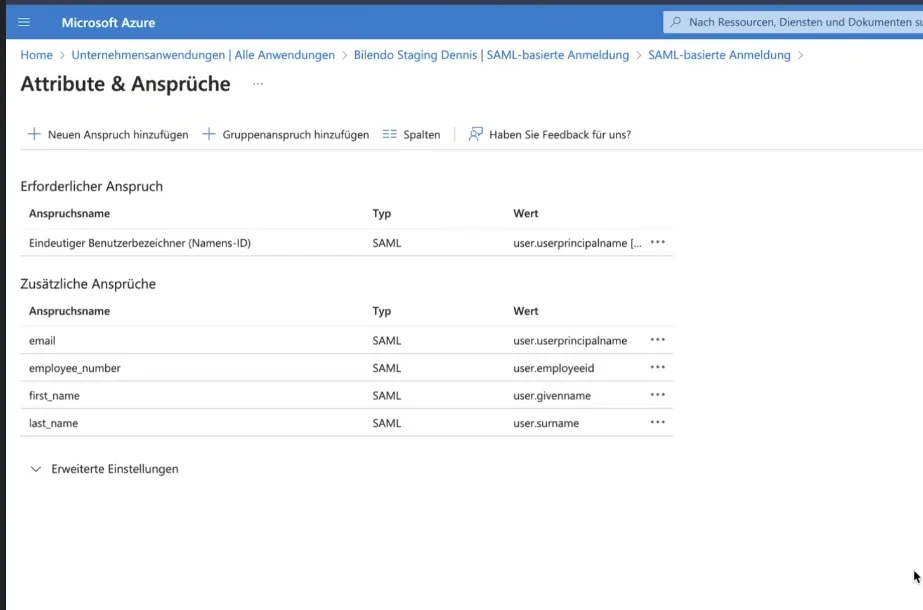Click the search magnifier icon

(676, 22)
